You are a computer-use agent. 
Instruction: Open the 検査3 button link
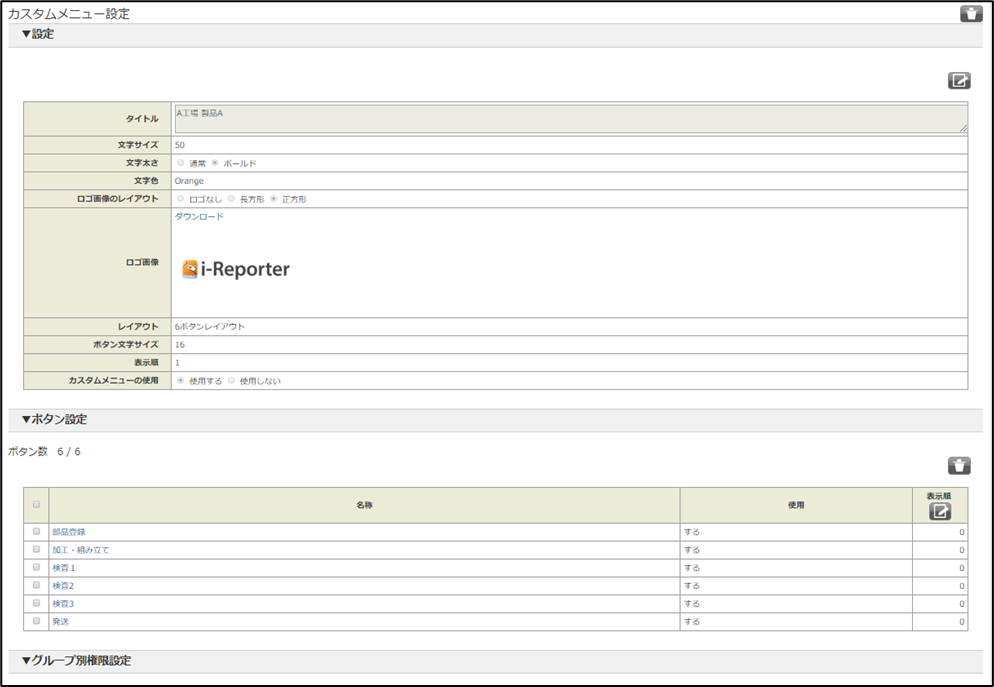point(64,604)
